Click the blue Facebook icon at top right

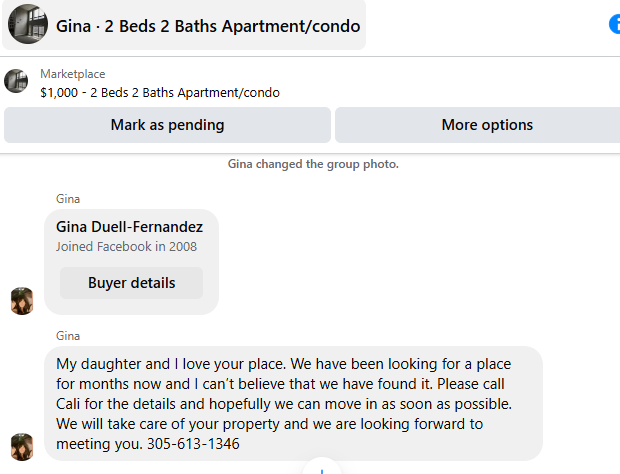pos(614,25)
